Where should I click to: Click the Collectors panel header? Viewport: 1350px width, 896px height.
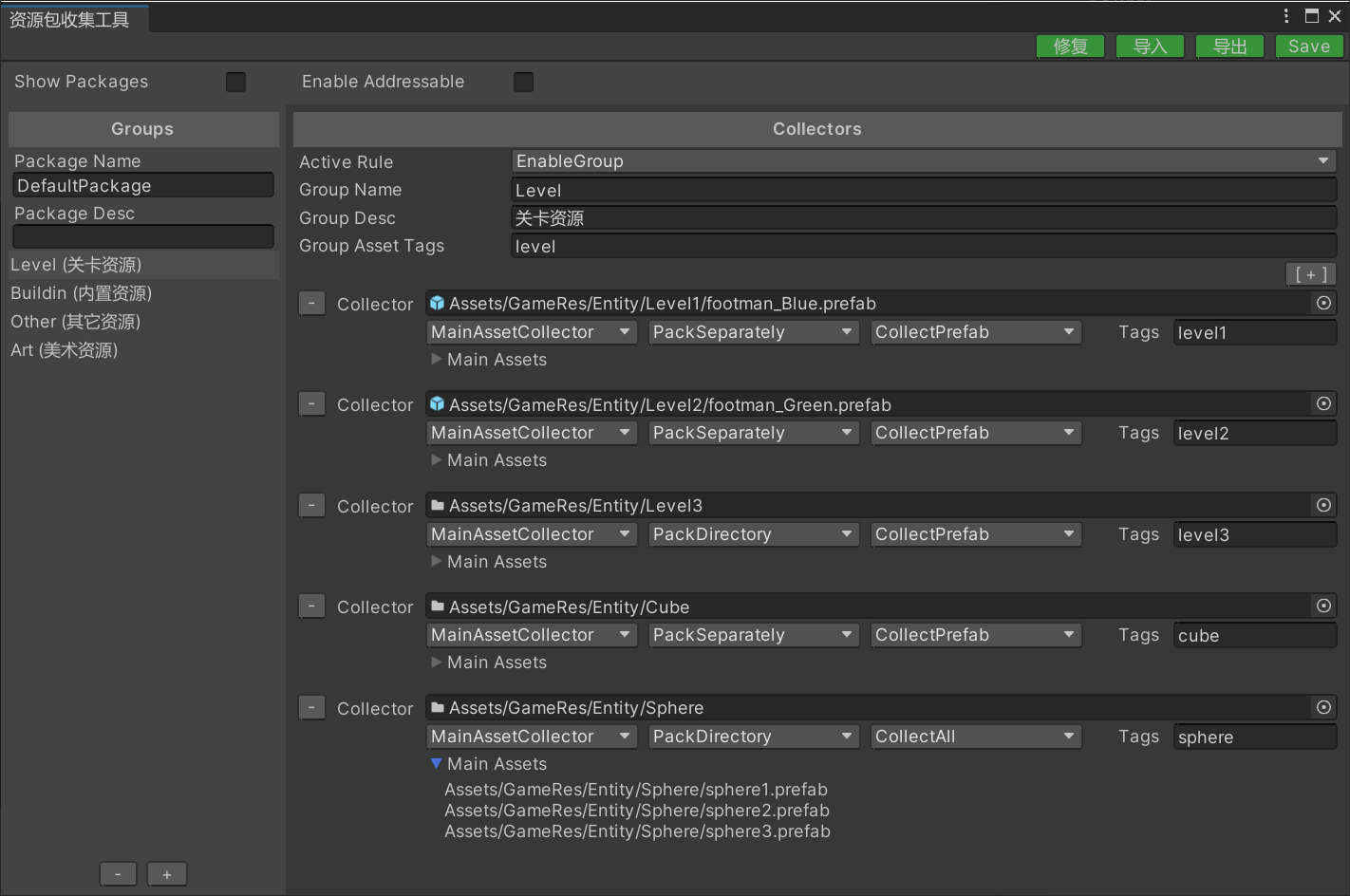[816, 129]
